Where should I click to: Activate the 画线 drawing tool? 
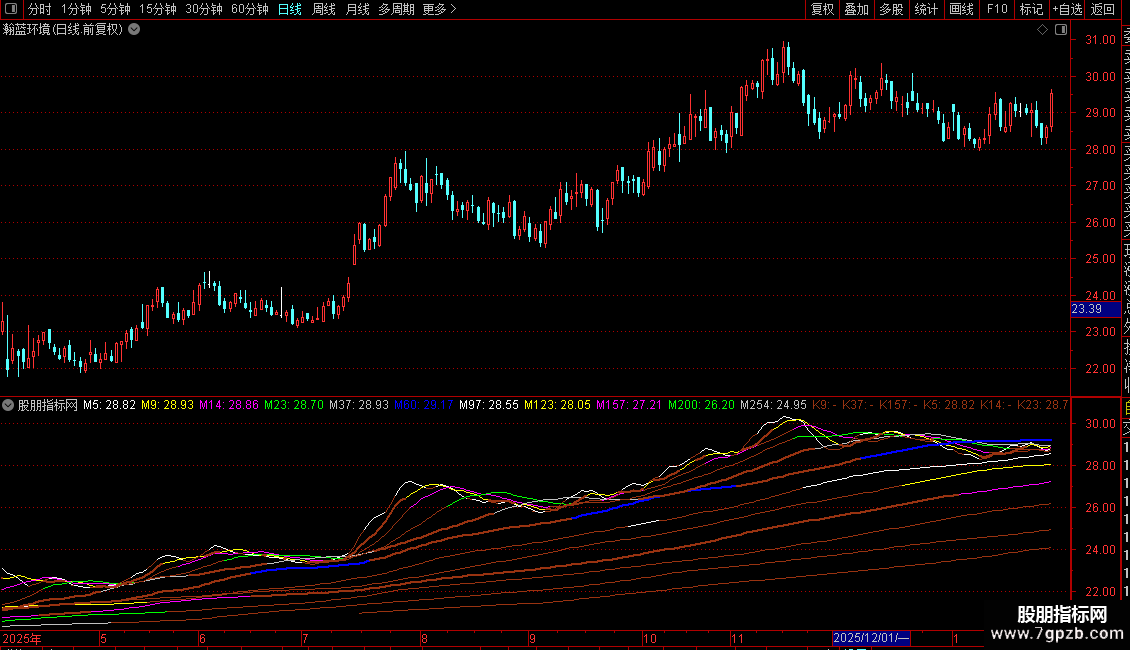[x=961, y=9]
